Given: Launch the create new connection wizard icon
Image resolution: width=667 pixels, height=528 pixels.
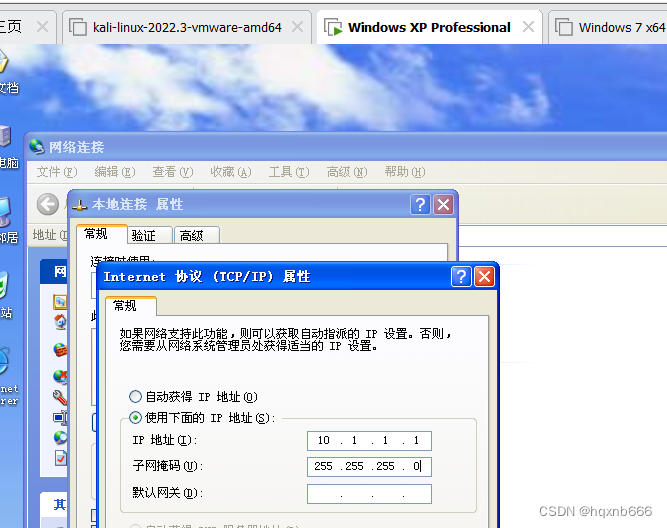Looking at the screenshot, I should pos(60,302).
